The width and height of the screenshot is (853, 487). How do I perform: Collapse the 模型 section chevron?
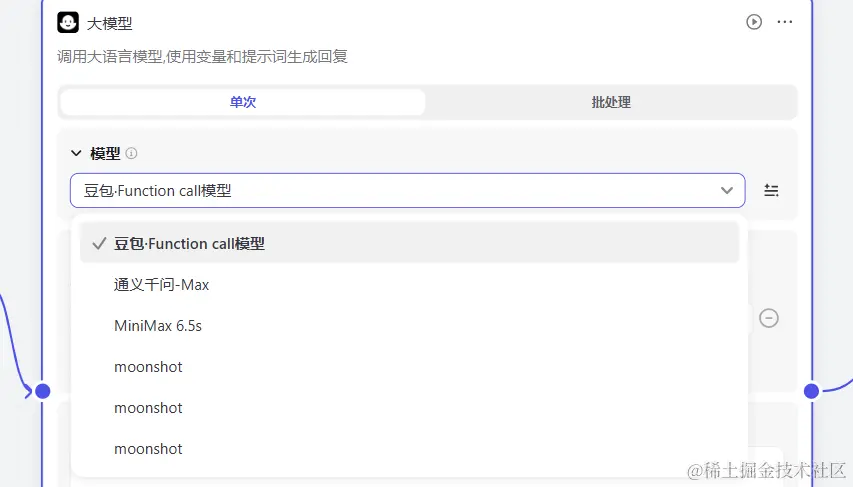click(x=76, y=153)
